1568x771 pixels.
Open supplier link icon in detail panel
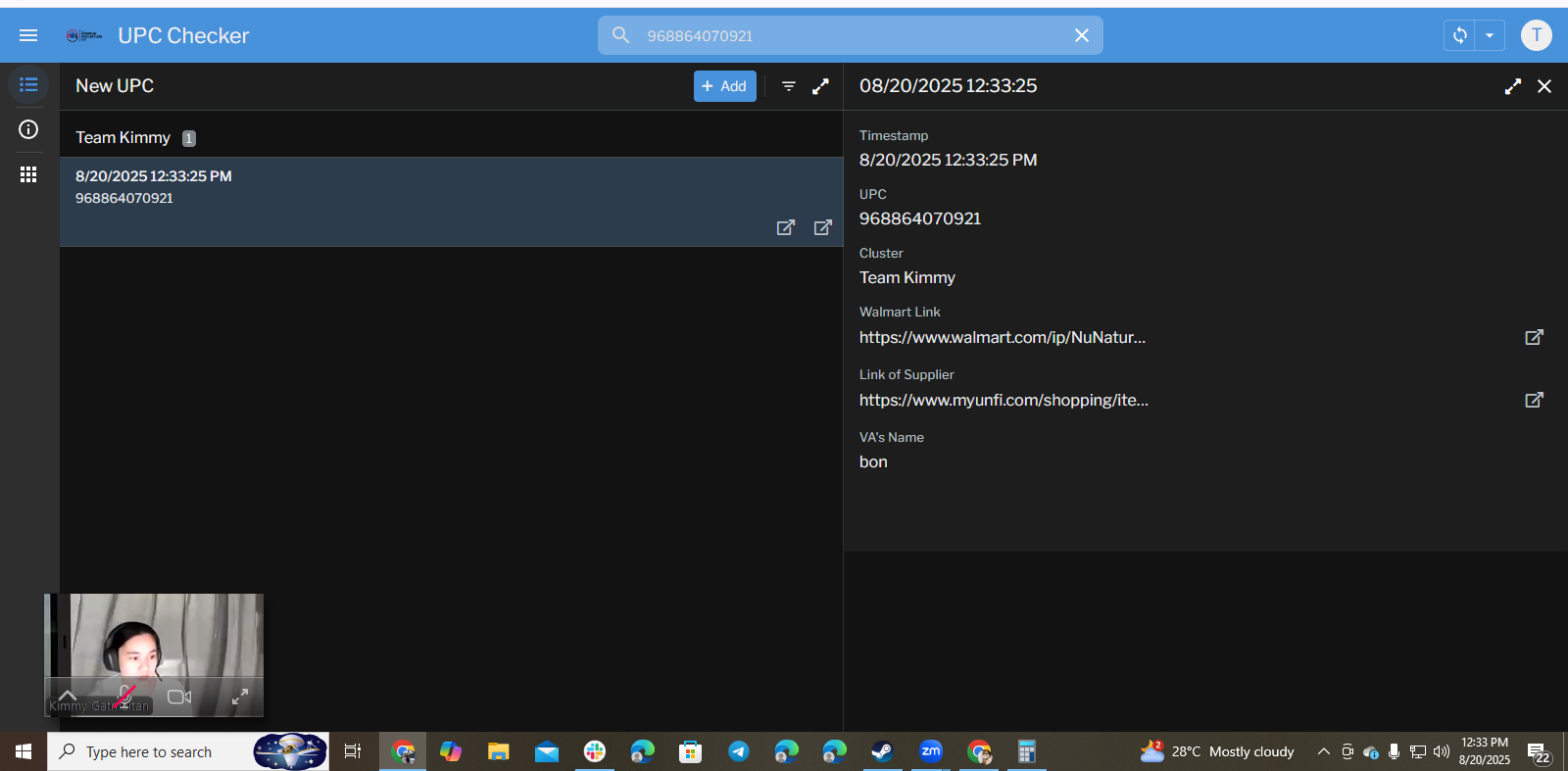(1534, 400)
